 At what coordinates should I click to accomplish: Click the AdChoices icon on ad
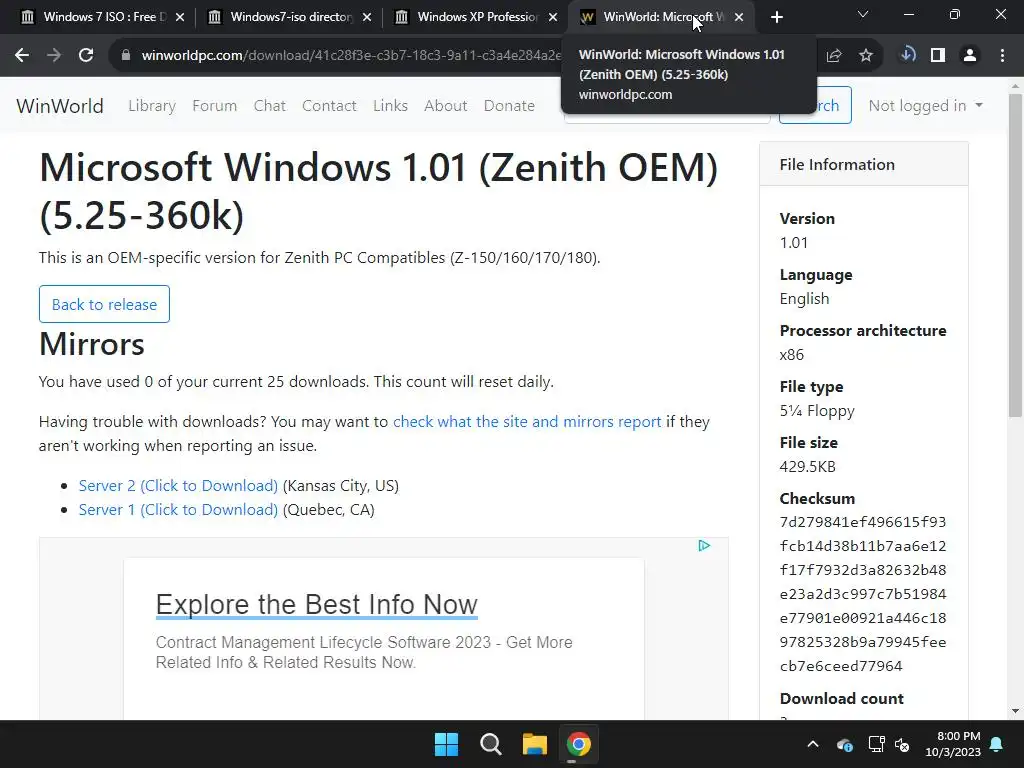pos(704,545)
